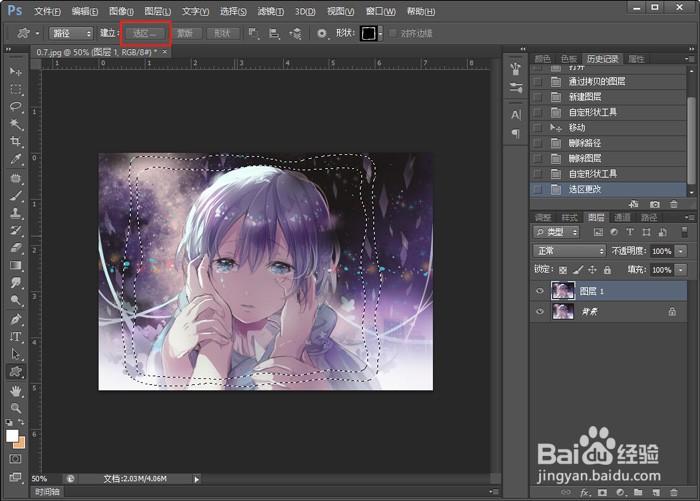The width and height of the screenshot is (700, 501).
Task: Set history brush source for 选区更改
Action: [x=538, y=189]
